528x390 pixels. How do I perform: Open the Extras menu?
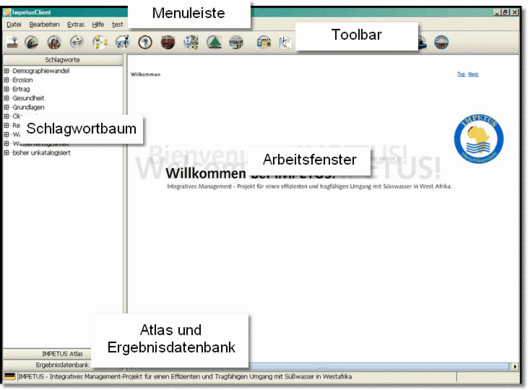point(76,25)
